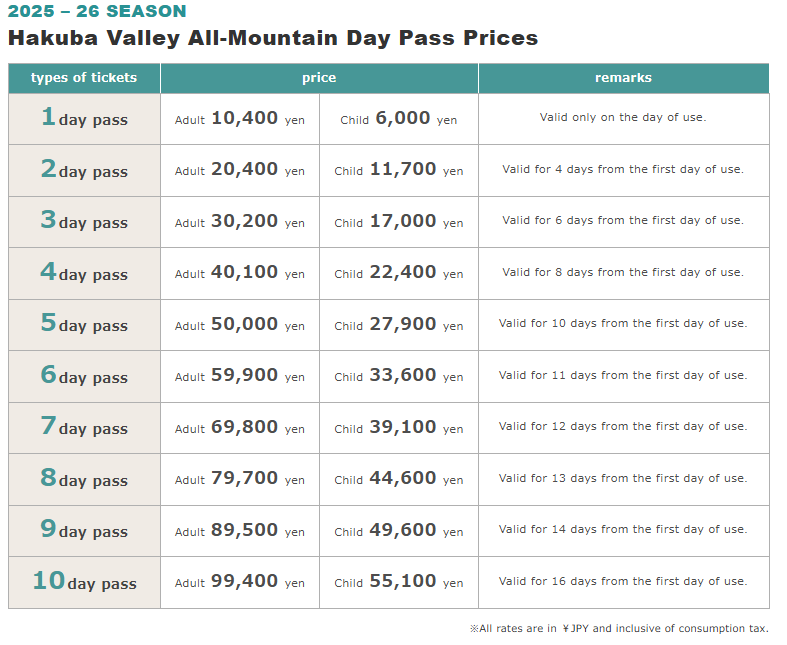Select the 7 day pass row label
Screen dimensions: 787x645
pos(84,427)
